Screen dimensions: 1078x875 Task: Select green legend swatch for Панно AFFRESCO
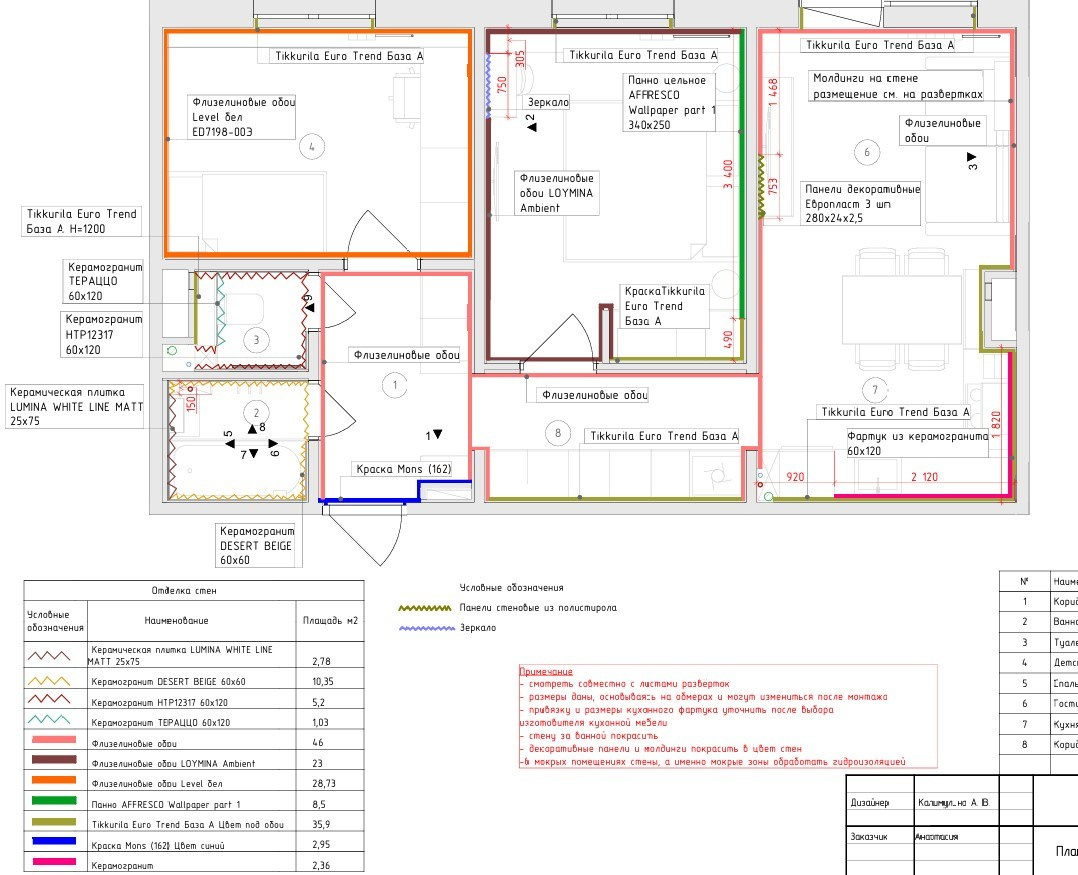tap(56, 804)
